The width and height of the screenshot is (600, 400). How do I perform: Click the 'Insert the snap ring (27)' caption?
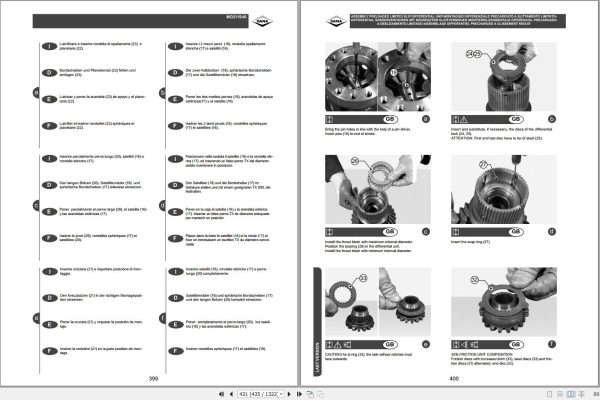pos(470,242)
